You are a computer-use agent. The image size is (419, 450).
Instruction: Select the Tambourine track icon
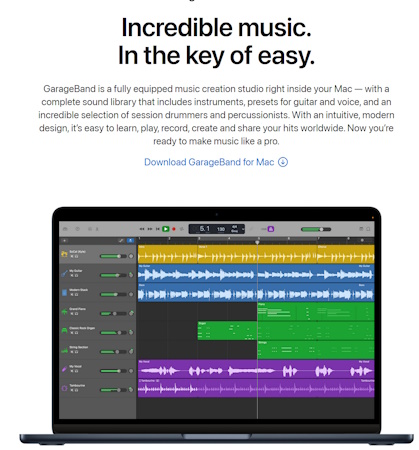click(64, 388)
